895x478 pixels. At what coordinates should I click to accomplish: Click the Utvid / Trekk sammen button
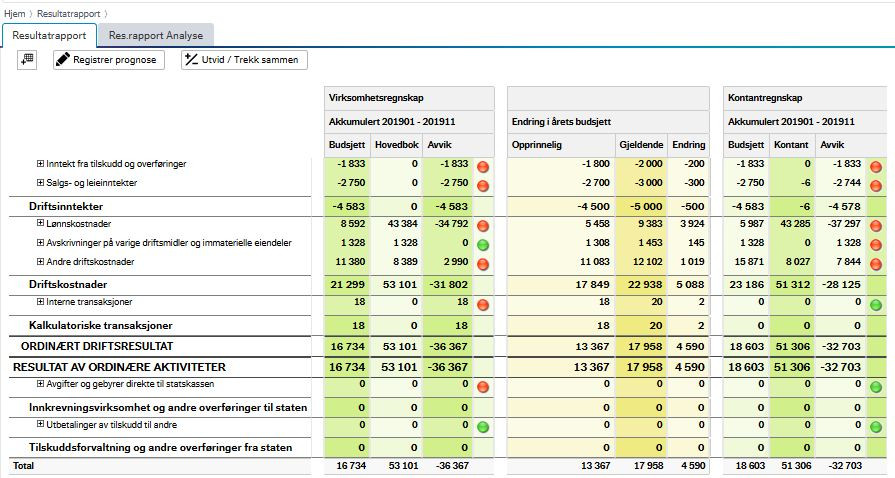tap(244, 59)
